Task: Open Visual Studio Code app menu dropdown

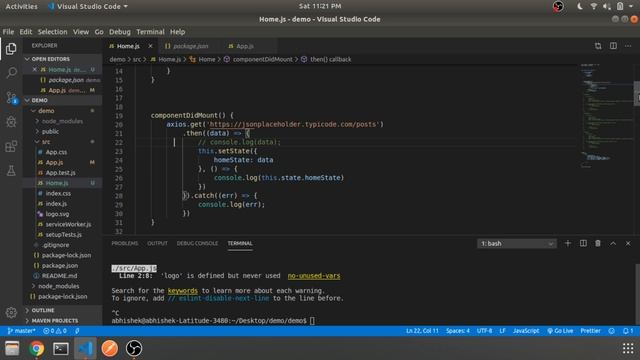Action: click(88, 6)
